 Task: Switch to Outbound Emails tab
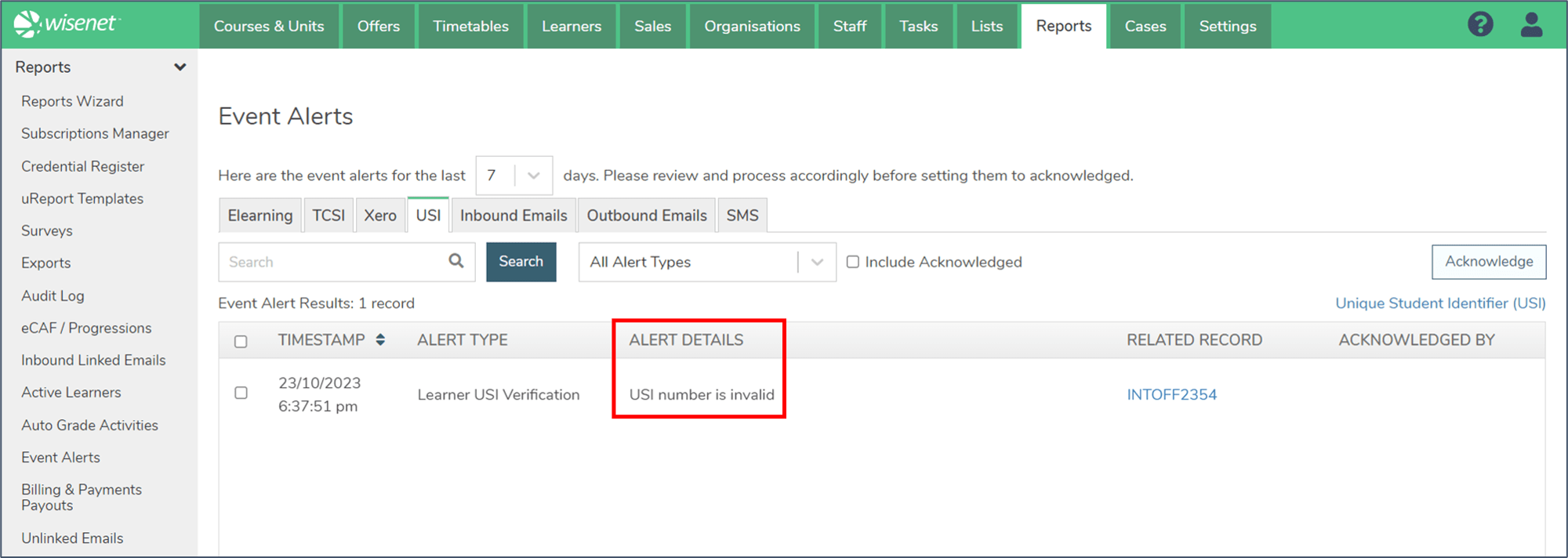click(x=647, y=216)
